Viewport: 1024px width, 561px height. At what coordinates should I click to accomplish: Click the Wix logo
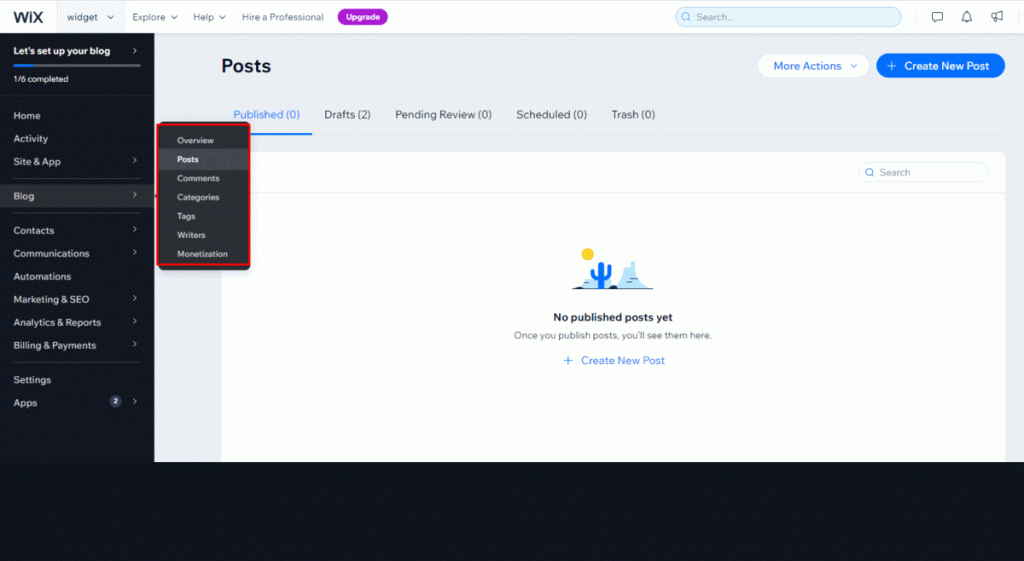[x=28, y=17]
